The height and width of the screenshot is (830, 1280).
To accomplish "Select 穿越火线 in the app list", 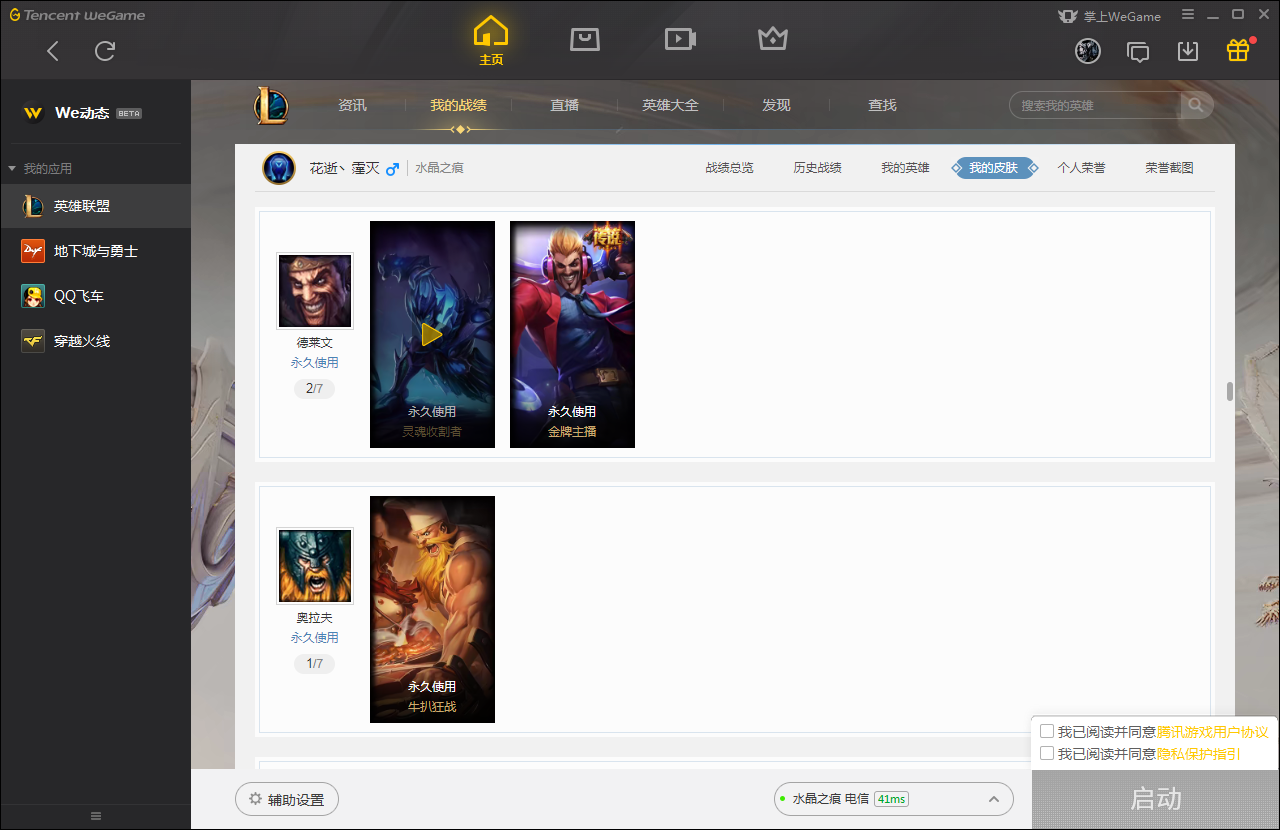I will point(95,341).
